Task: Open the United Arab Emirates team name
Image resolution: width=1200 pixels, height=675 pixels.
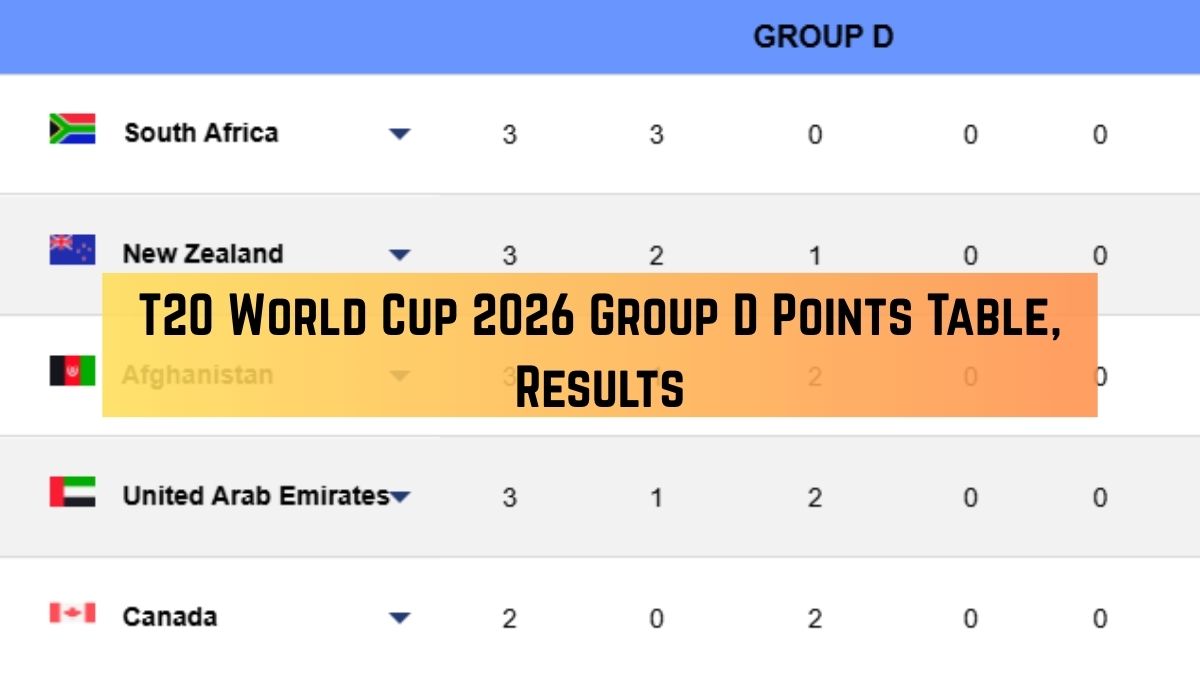Action: pyautogui.click(x=255, y=496)
